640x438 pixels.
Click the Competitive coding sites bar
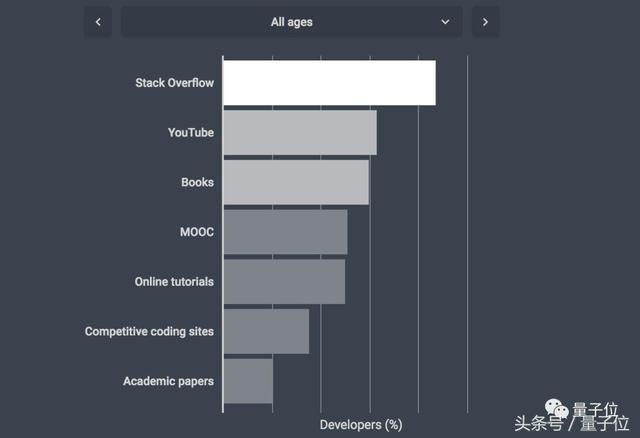266,331
